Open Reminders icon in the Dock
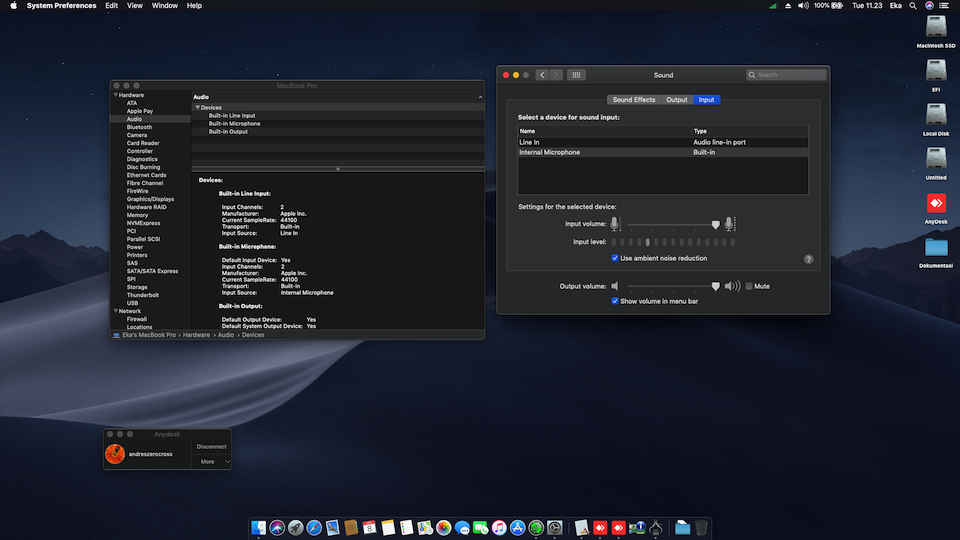 coord(407,527)
